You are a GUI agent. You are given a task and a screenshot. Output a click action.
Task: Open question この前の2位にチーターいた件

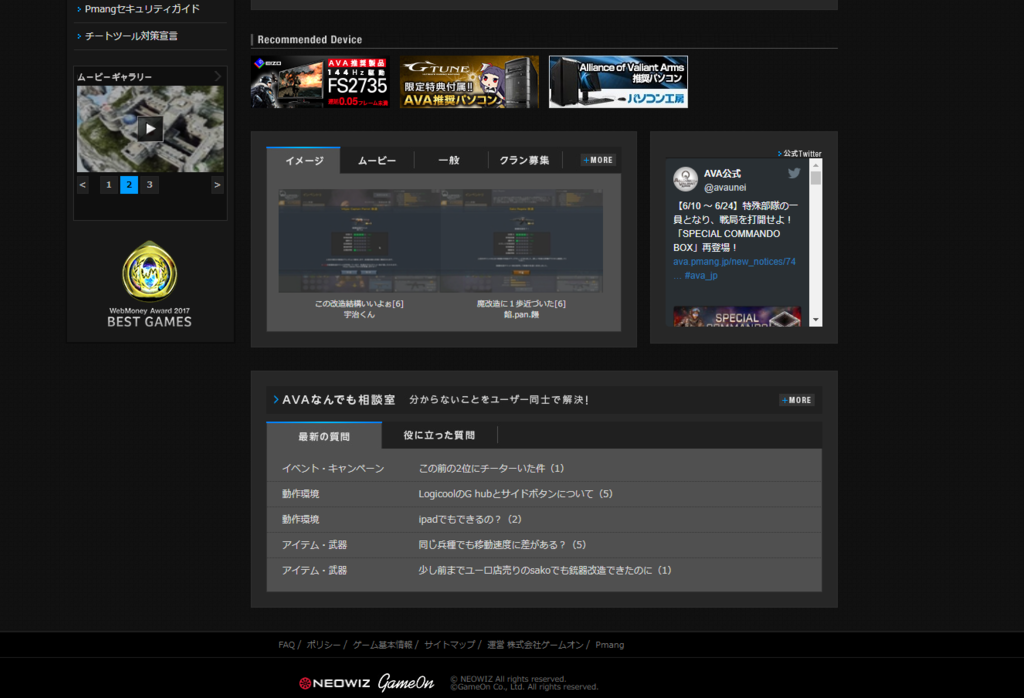point(491,468)
